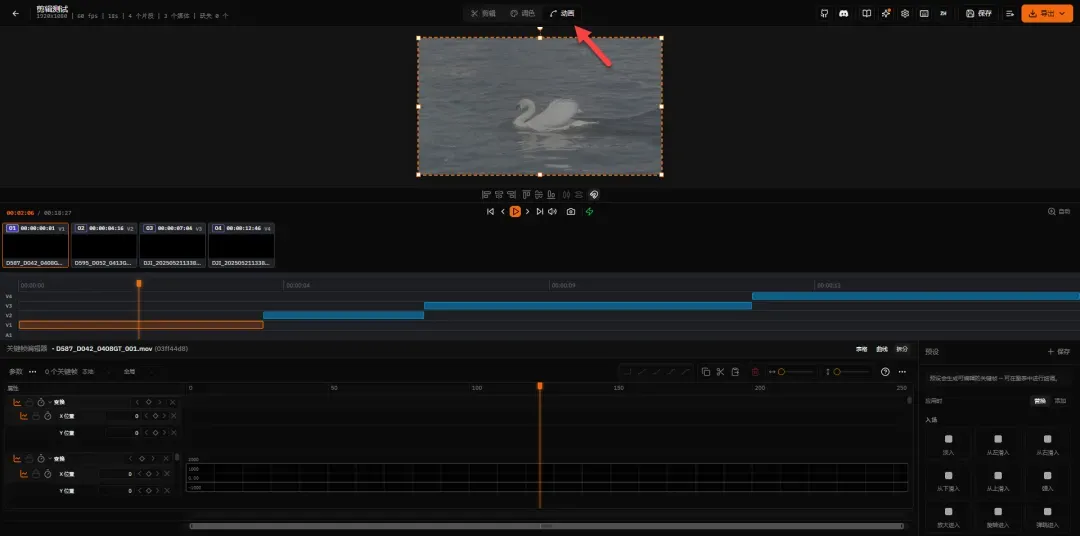Select the blue clip on track V4
The width and height of the screenshot is (1080, 536).
point(915,296)
